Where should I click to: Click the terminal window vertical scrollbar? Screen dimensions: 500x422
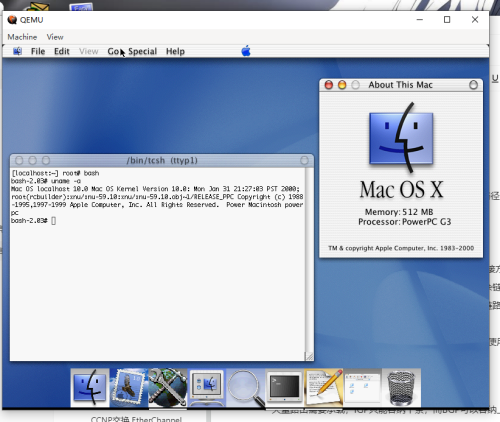click(x=309, y=260)
